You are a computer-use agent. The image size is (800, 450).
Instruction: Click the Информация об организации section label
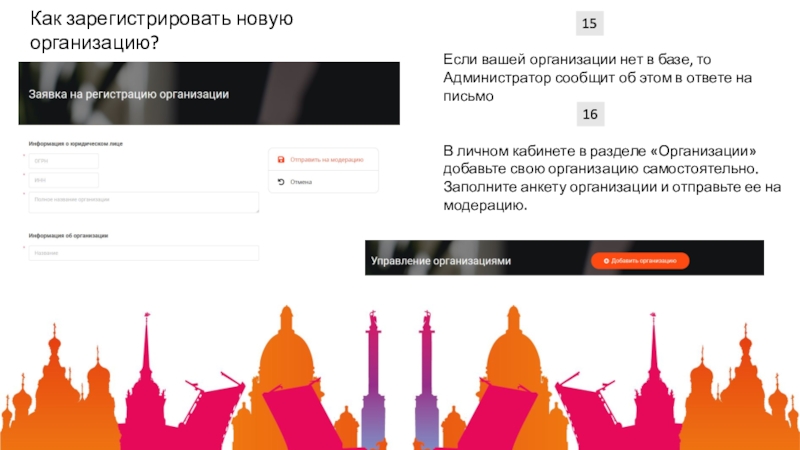[68, 236]
